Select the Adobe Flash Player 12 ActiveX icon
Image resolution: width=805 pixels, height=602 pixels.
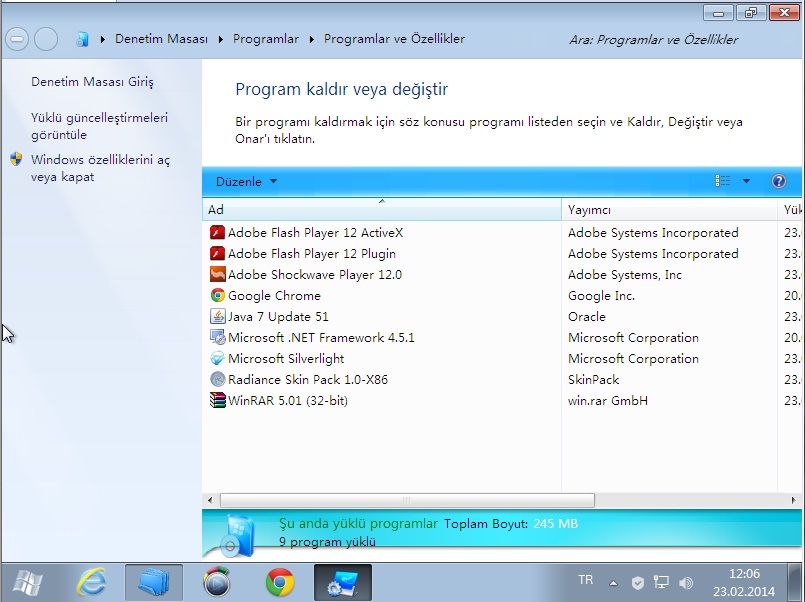[x=218, y=233]
